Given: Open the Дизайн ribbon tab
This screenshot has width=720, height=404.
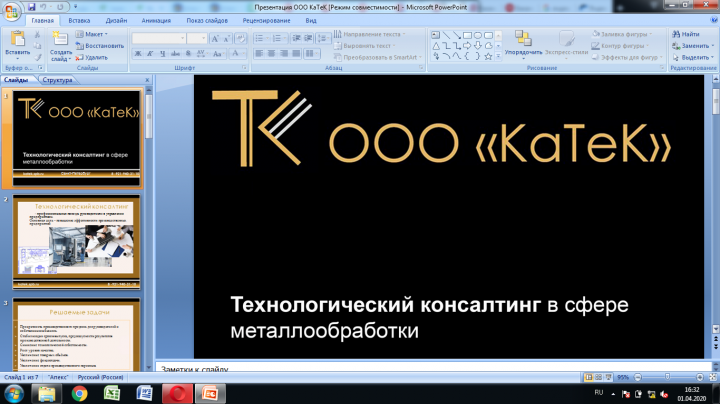Looking at the screenshot, I should click(x=116, y=21).
